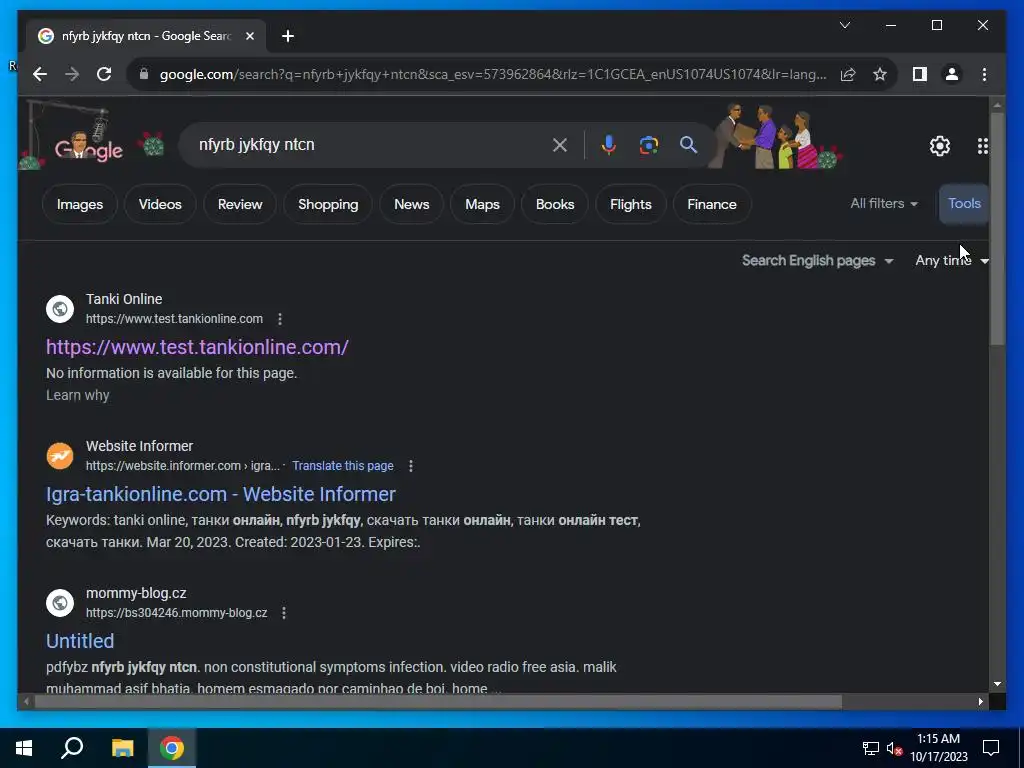Viewport: 1024px width, 768px height.
Task: Click the URL text in the address bar
Action: click(493, 74)
